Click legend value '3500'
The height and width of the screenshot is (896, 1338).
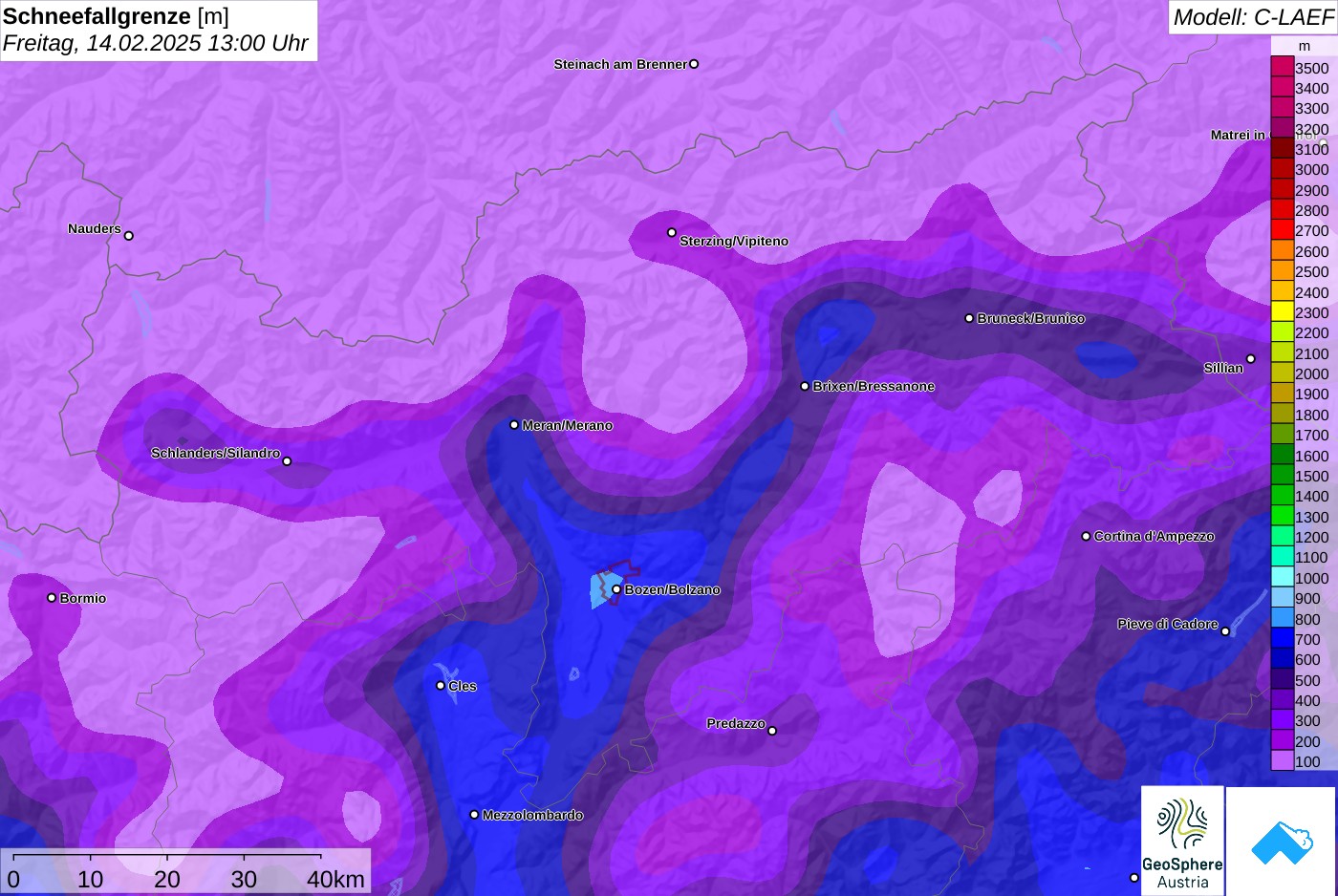coord(1311,68)
